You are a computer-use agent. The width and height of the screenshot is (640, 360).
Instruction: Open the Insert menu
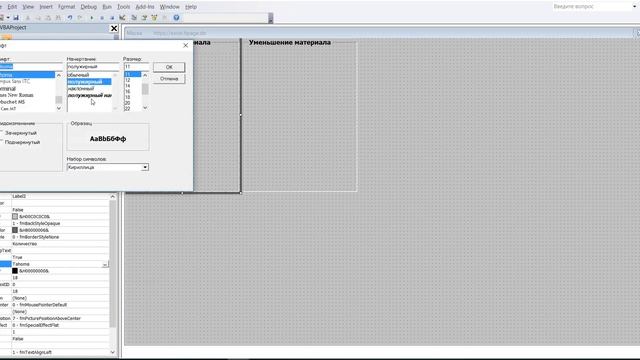46,7
